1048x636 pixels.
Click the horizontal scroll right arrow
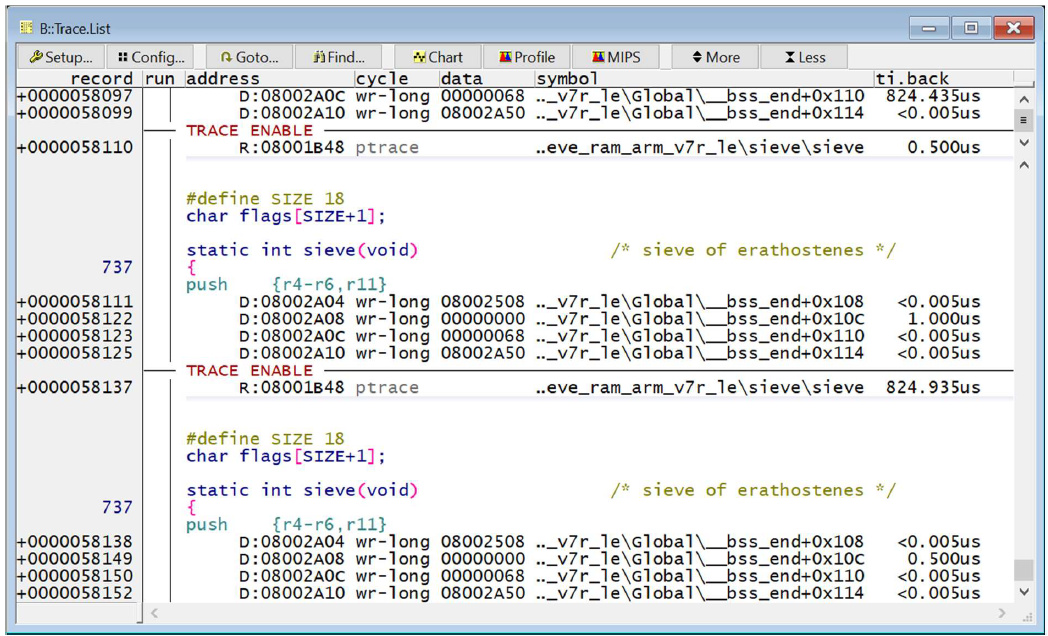(x=1002, y=612)
